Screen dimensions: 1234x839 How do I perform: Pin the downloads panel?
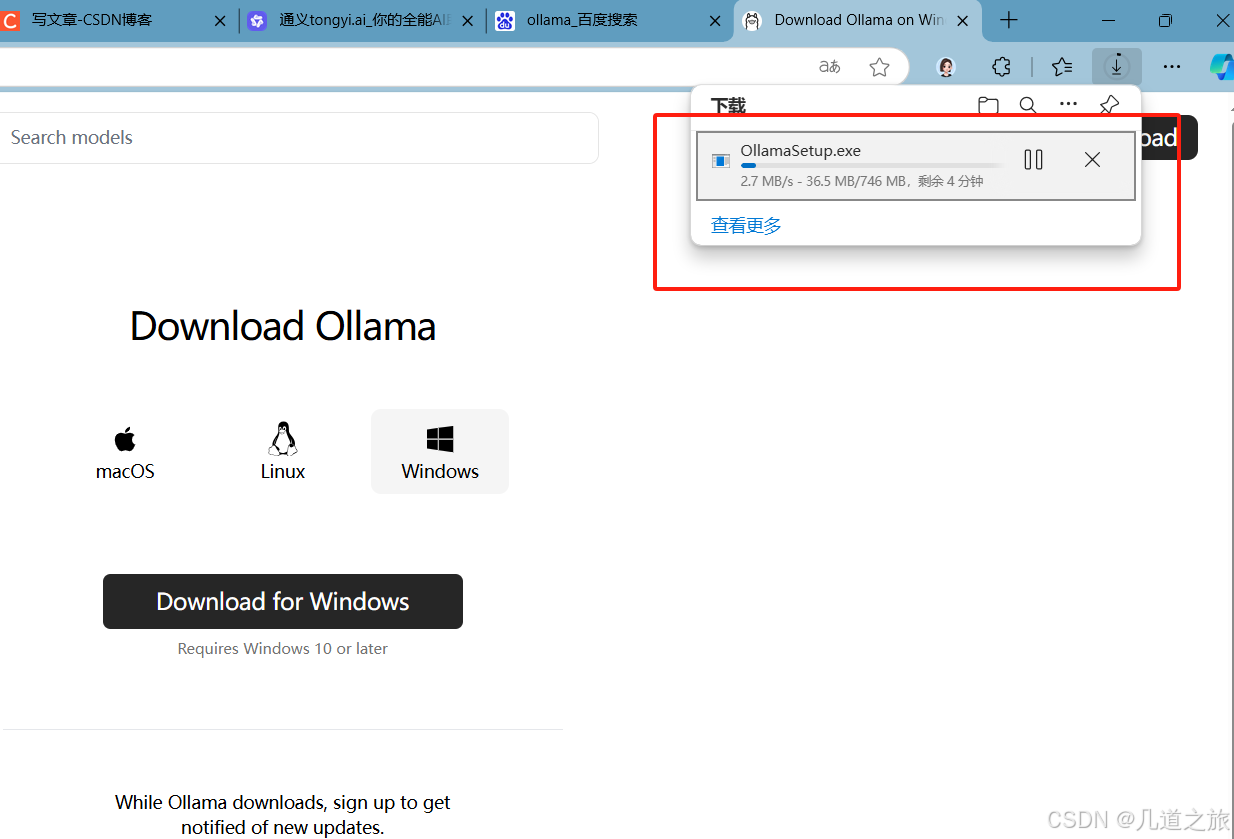coord(1108,105)
